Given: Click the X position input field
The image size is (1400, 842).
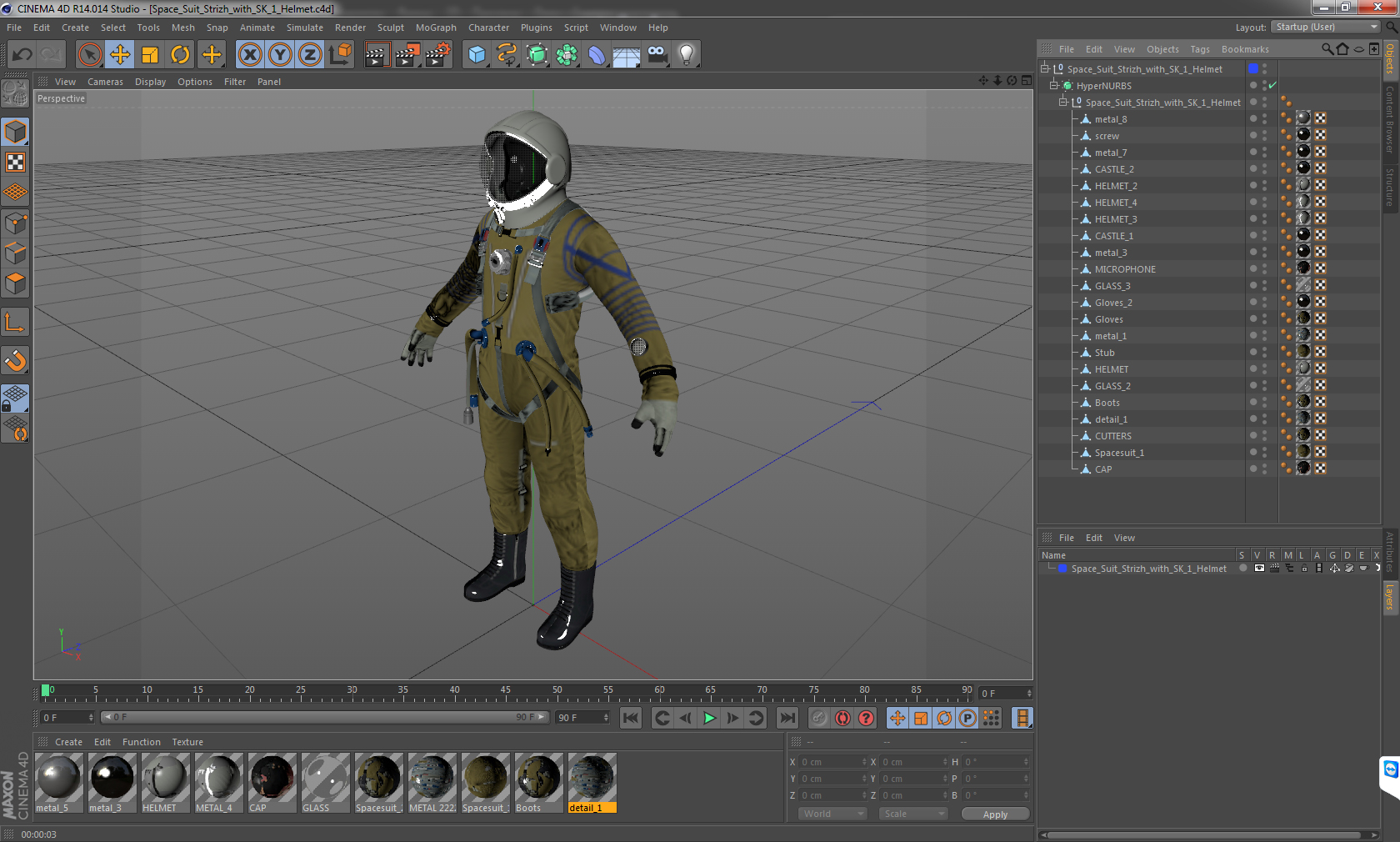Looking at the screenshot, I should (833, 761).
